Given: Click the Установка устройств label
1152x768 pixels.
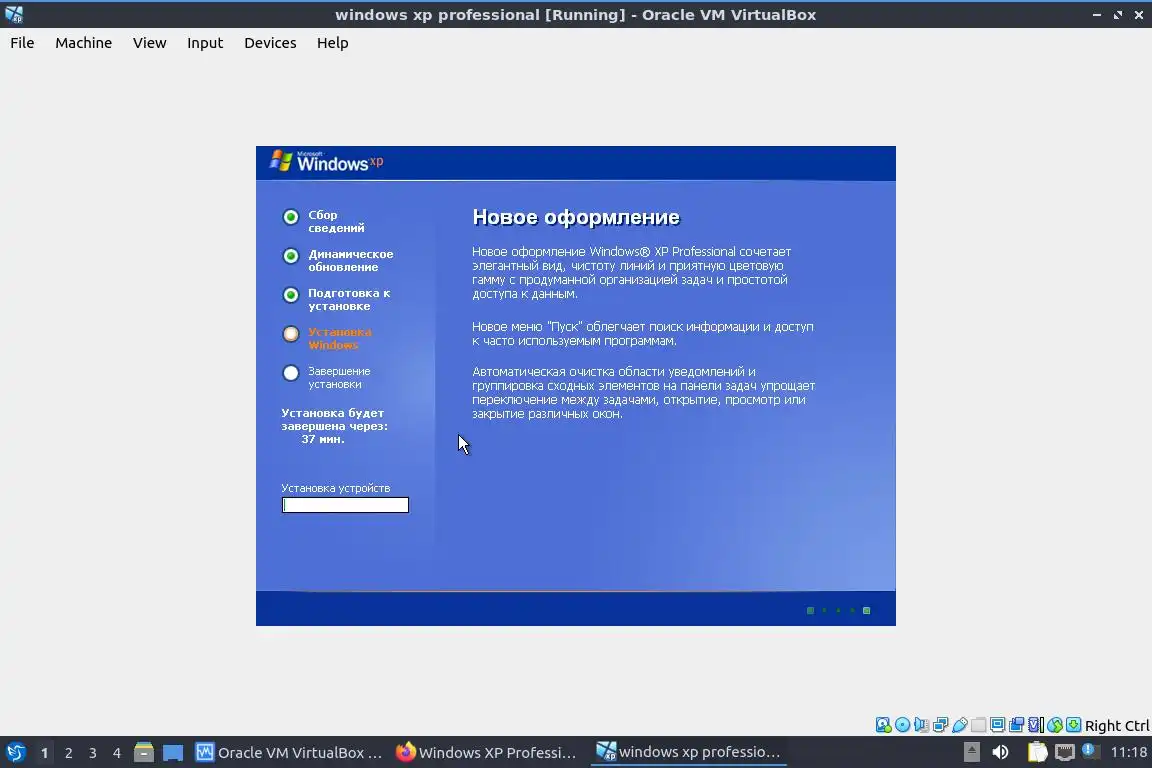Looking at the screenshot, I should [x=336, y=488].
